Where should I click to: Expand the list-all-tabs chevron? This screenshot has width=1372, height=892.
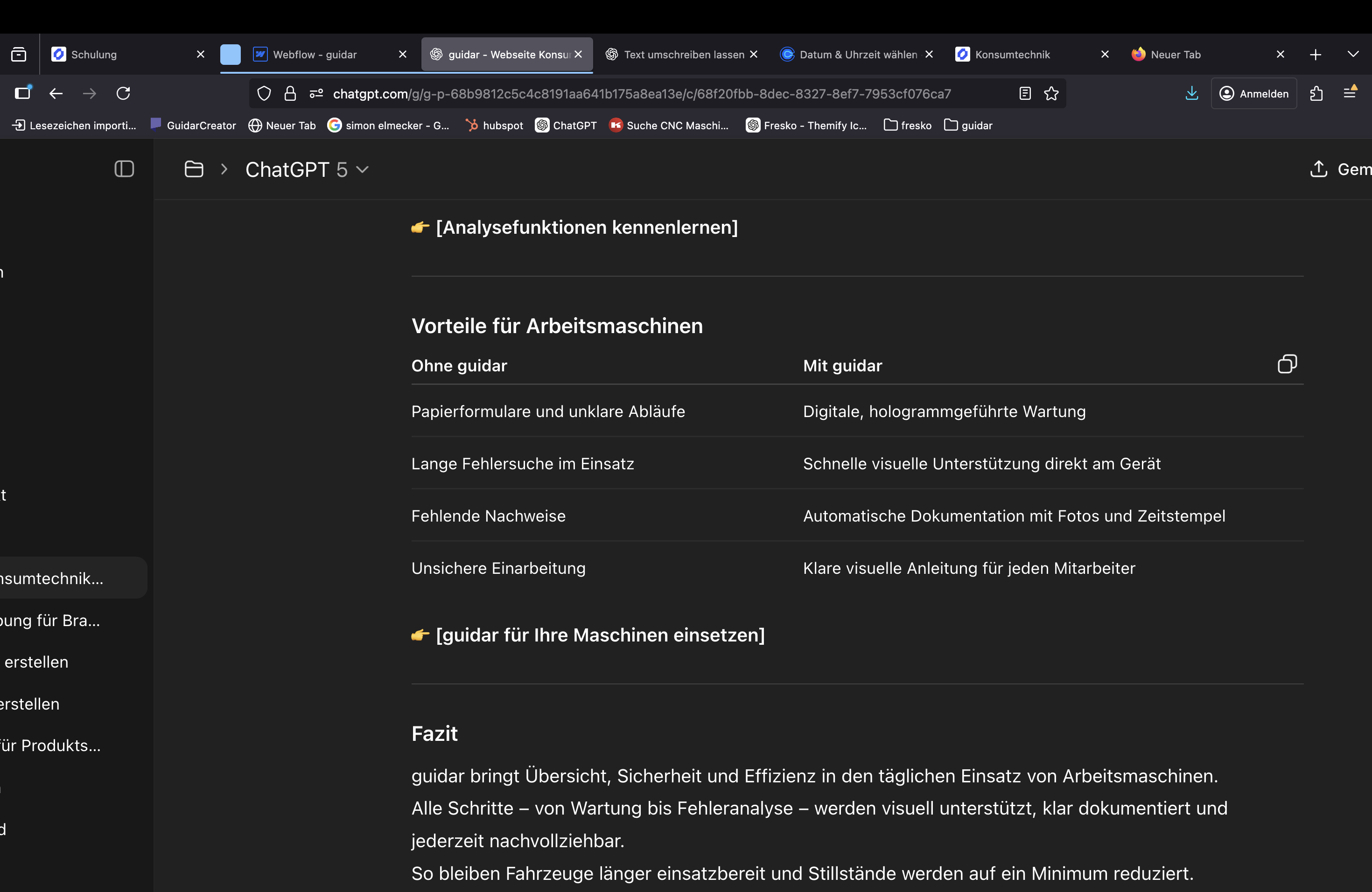(x=1352, y=54)
